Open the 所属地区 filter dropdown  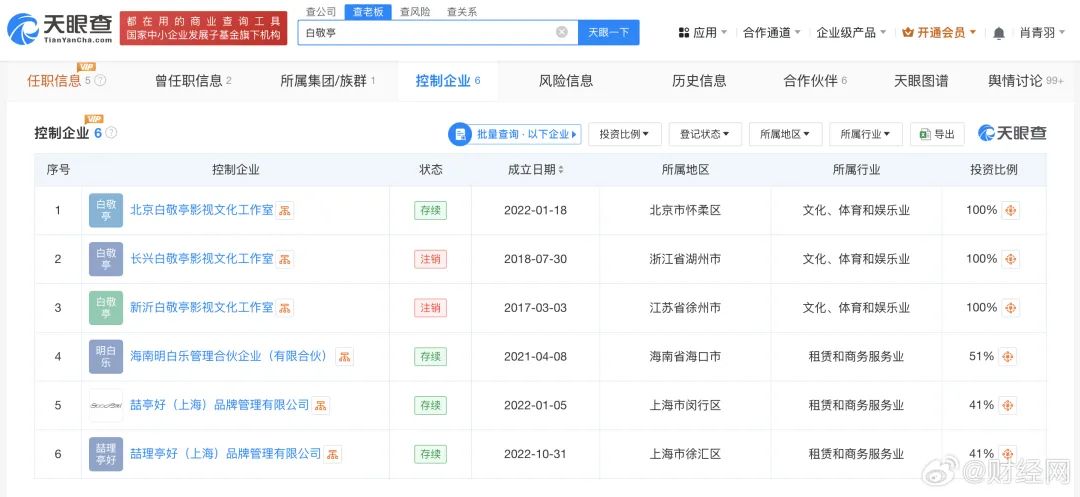click(x=785, y=134)
